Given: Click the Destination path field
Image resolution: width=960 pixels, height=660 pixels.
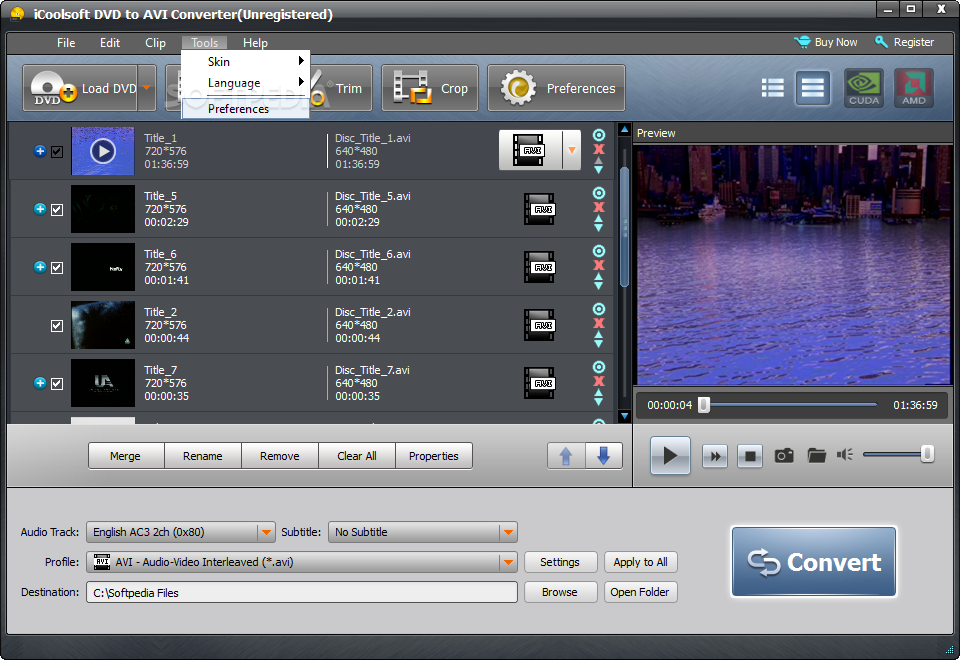Looking at the screenshot, I should 302,592.
